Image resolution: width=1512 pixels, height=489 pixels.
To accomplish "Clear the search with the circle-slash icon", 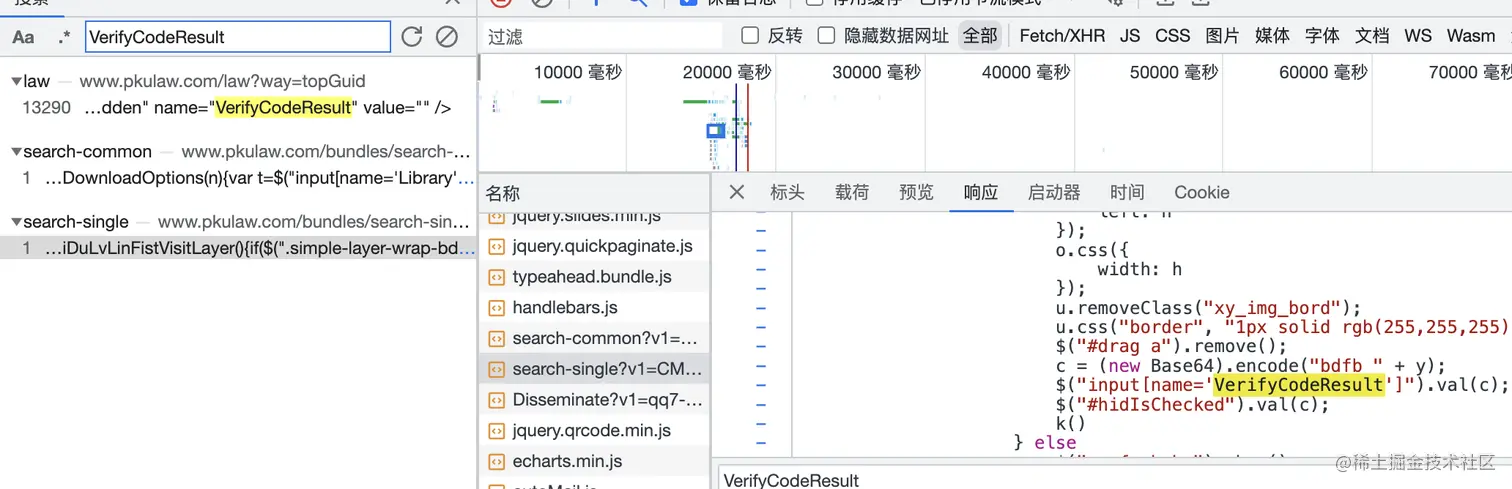I will (447, 37).
